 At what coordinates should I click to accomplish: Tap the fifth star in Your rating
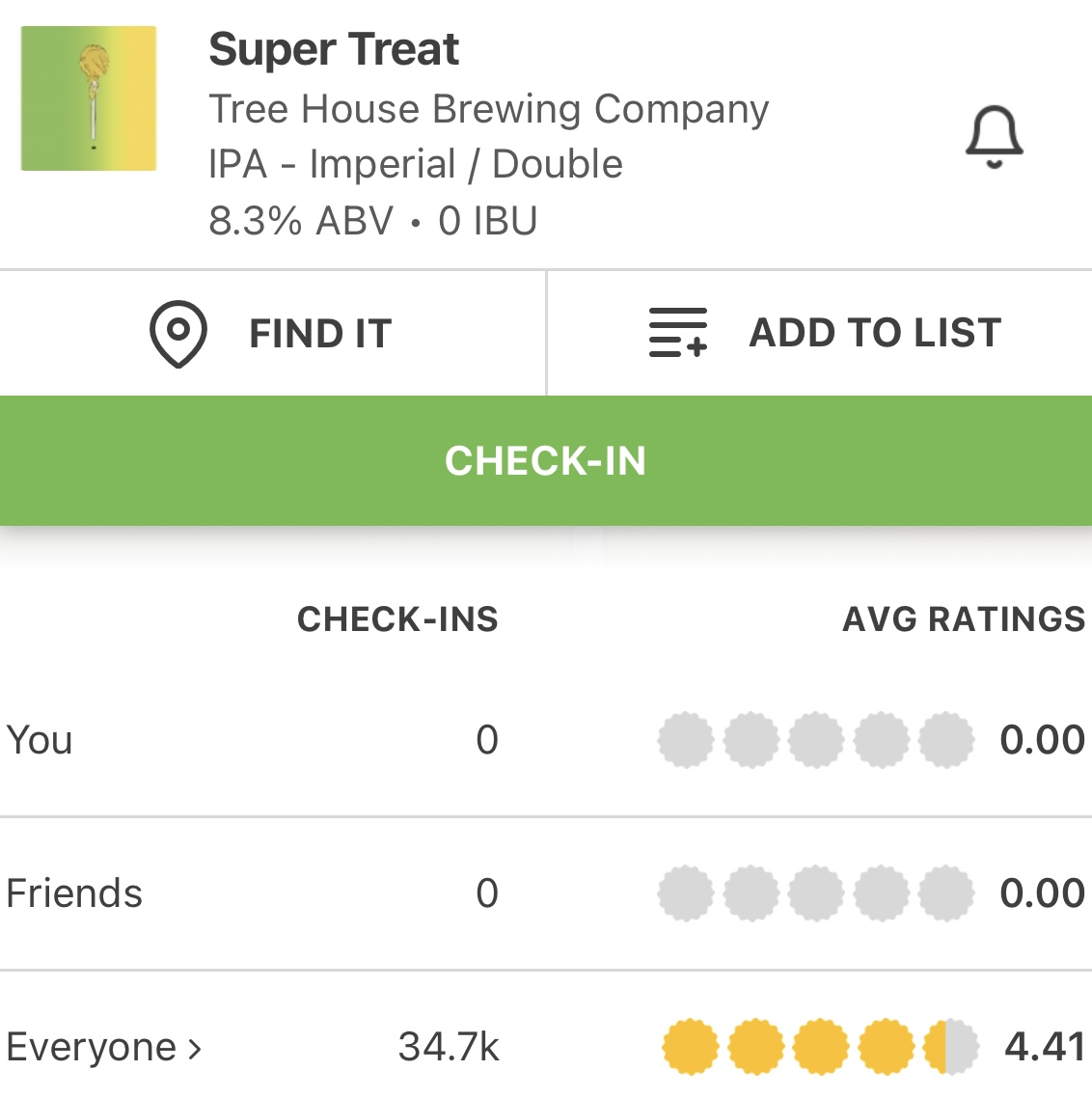click(946, 740)
